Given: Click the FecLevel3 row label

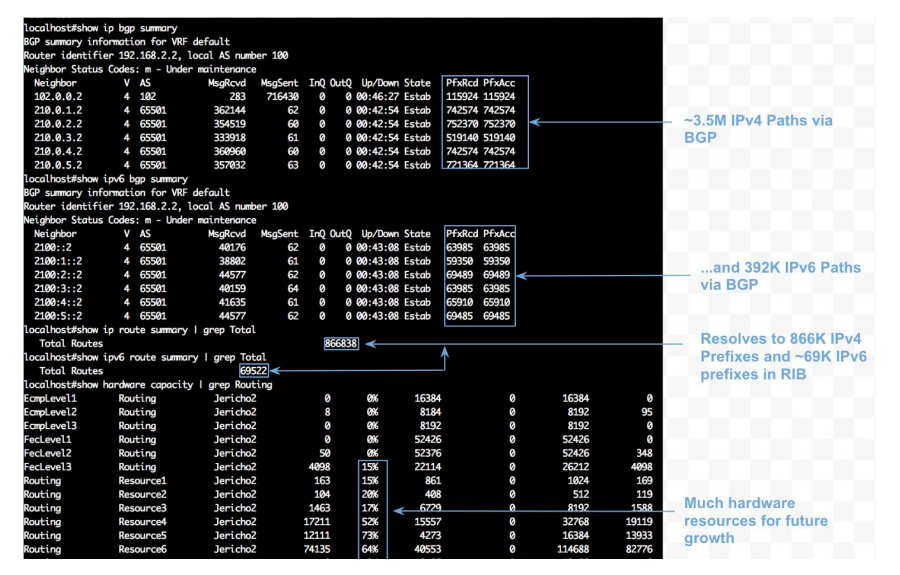Looking at the screenshot, I should (x=48, y=467).
